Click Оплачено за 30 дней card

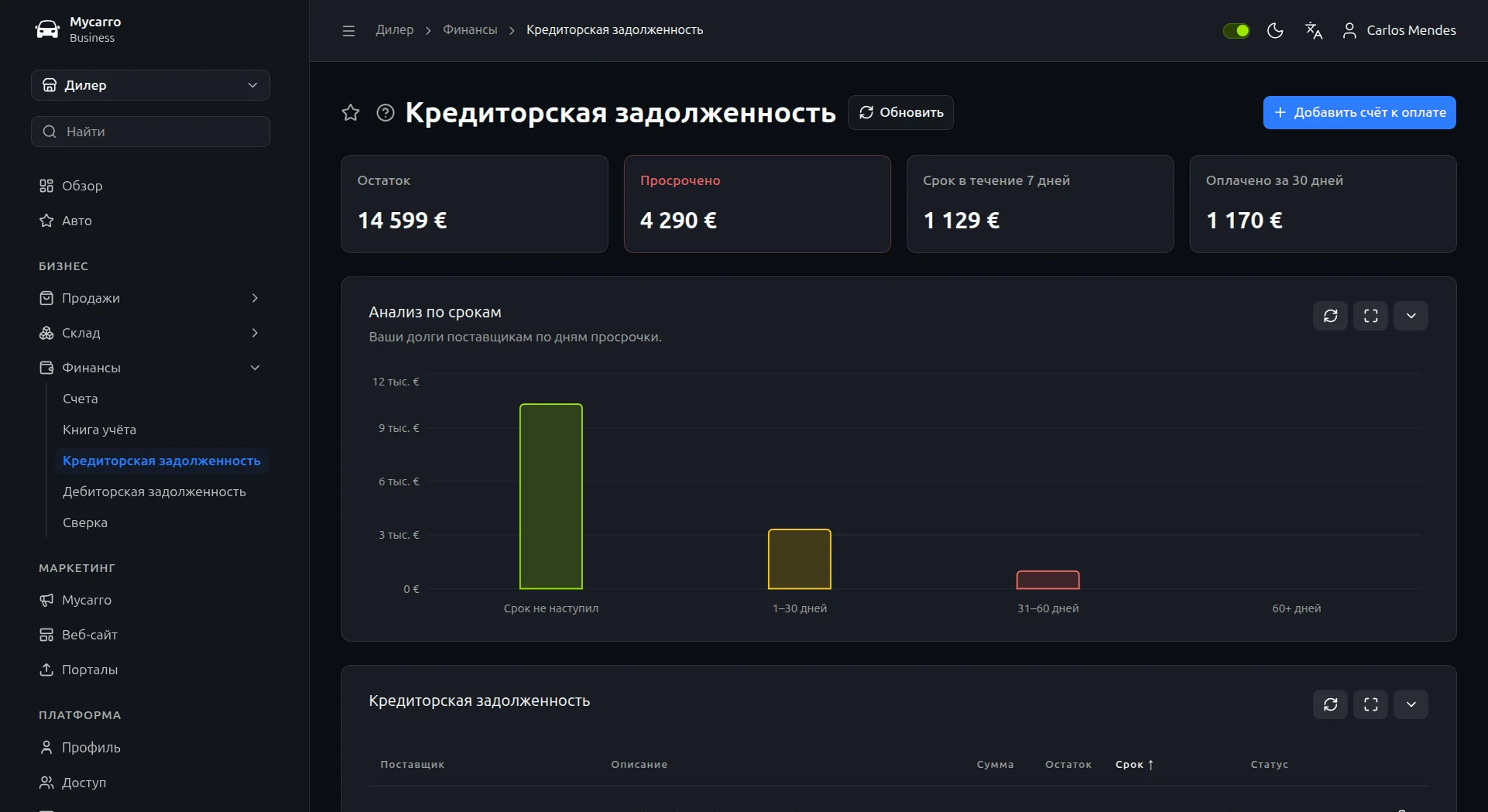coord(1323,204)
